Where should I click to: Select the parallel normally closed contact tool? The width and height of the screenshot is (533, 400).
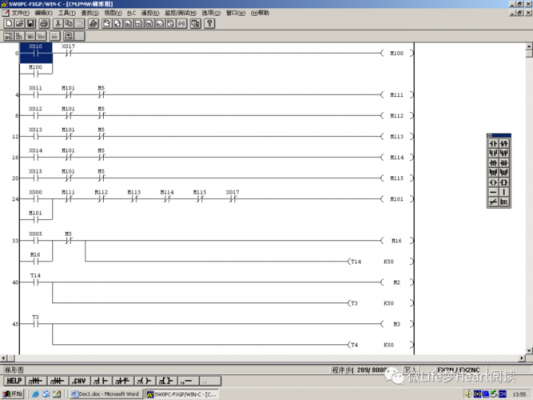pos(504,153)
